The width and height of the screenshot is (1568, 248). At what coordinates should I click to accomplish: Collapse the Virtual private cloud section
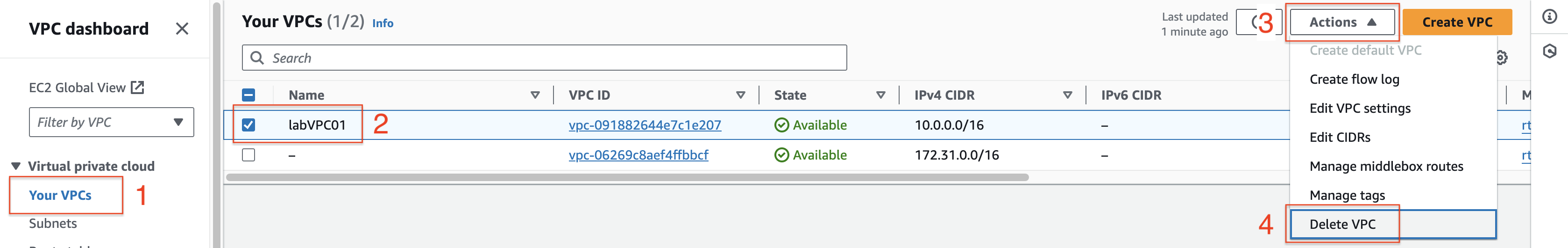[x=16, y=167]
